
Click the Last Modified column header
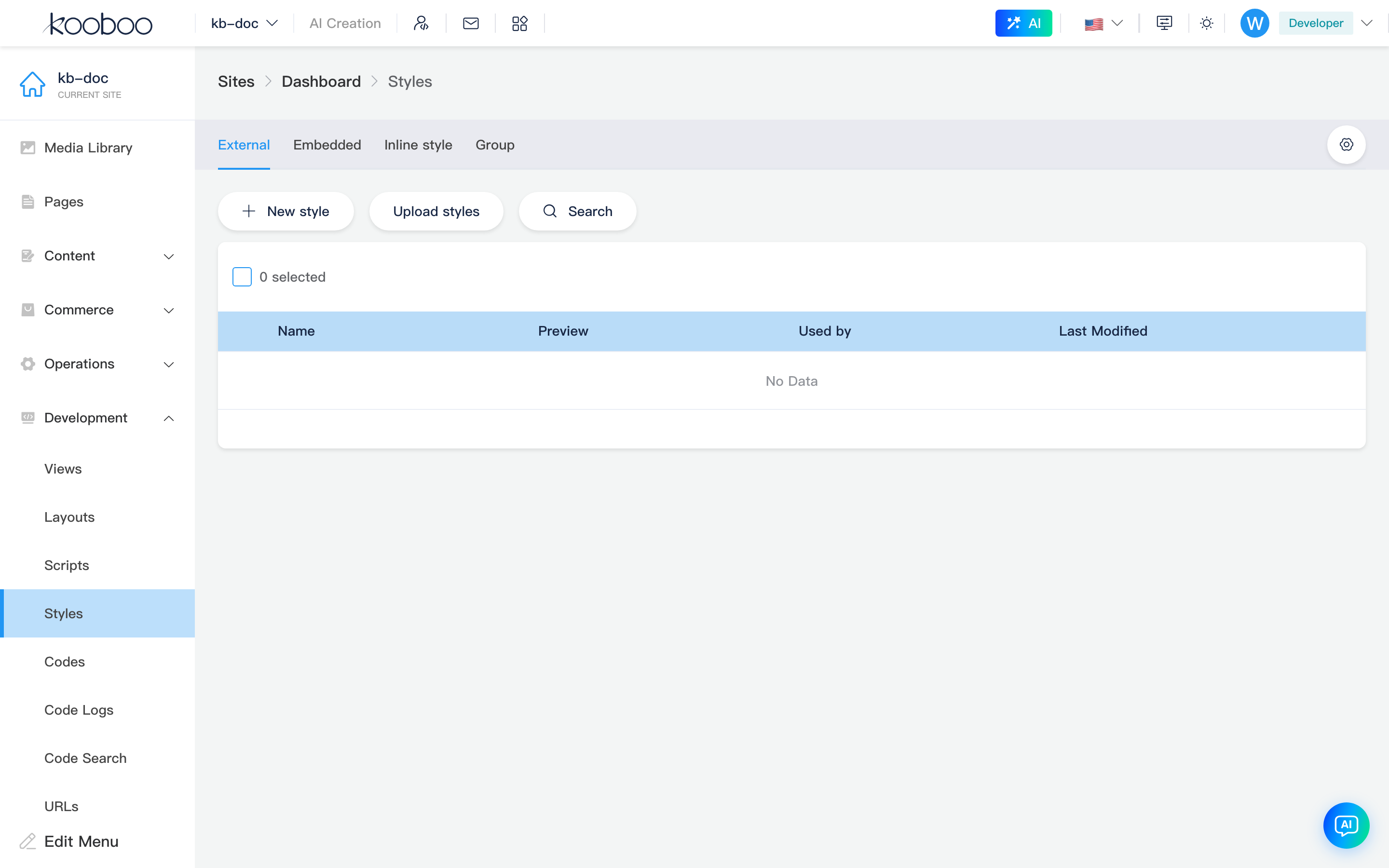click(1103, 331)
